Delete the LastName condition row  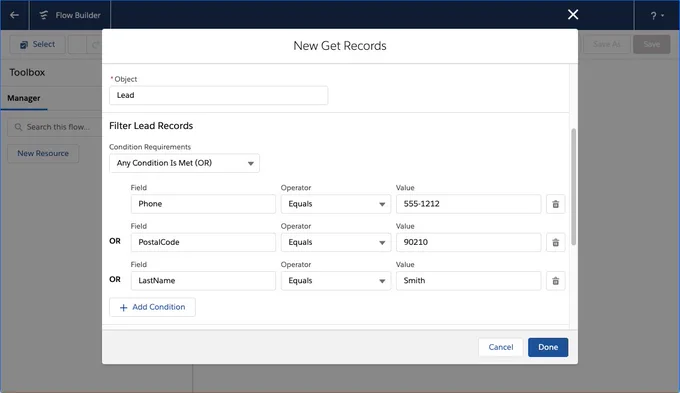tap(556, 281)
